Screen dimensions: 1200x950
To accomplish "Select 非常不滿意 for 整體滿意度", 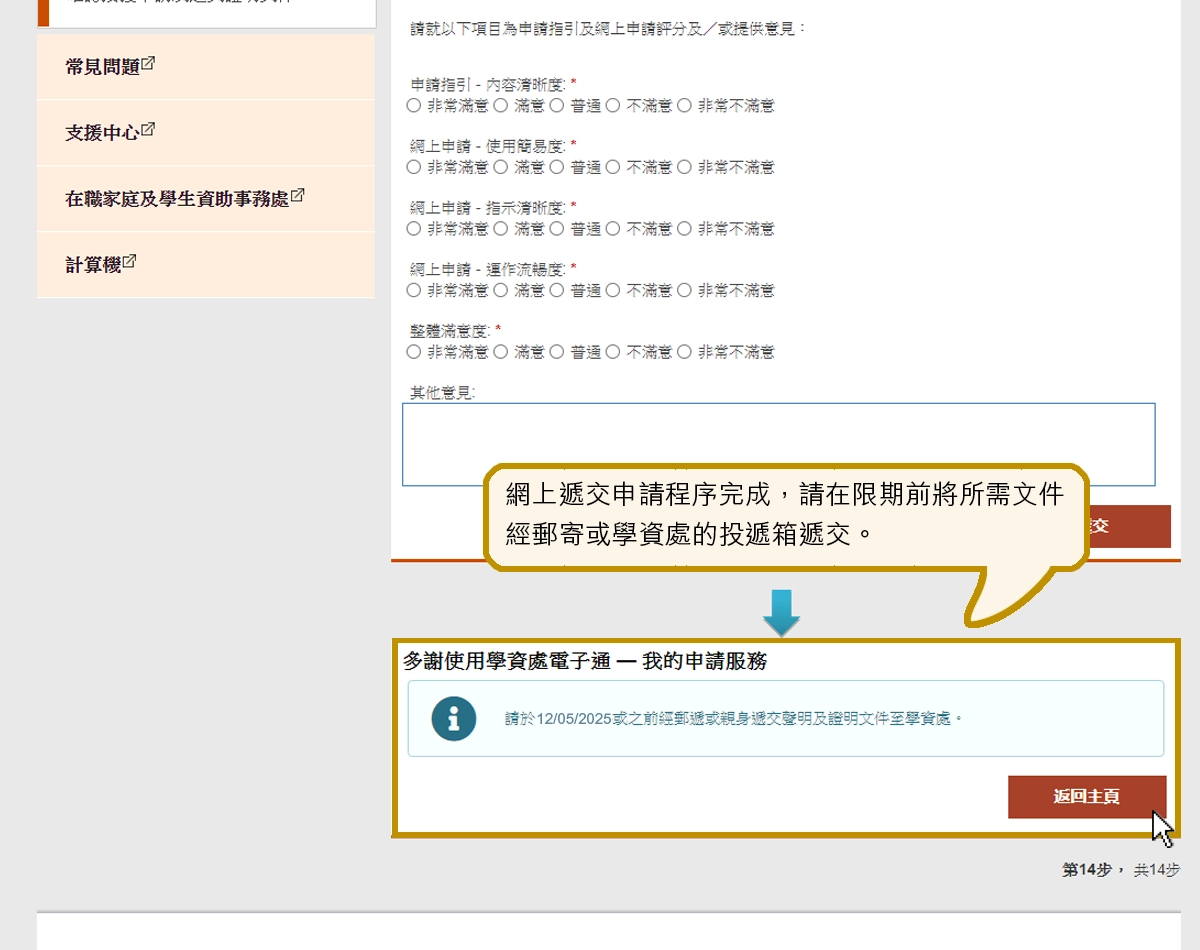I will tap(684, 352).
